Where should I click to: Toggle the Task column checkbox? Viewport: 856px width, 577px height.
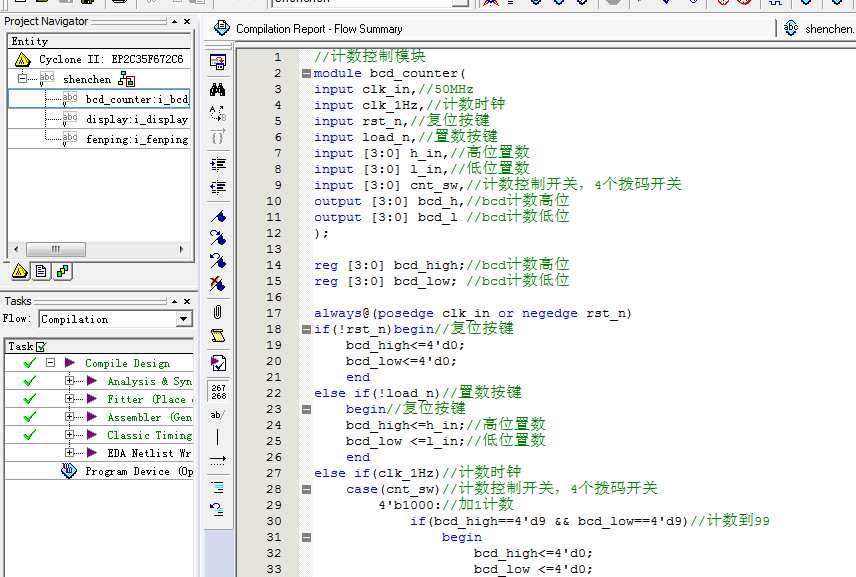(41, 347)
